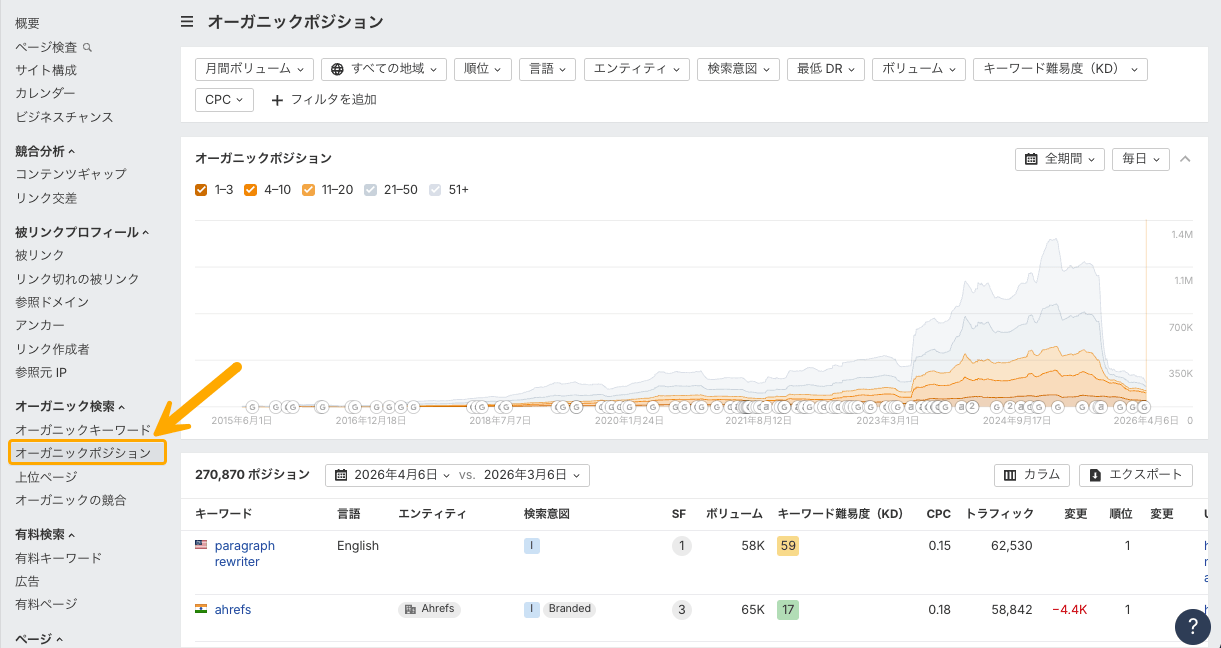Viewport: 1221px width, 648px height.
Task: Click the hamburger menu icon beside the title
Action: [x=187, y=22]
